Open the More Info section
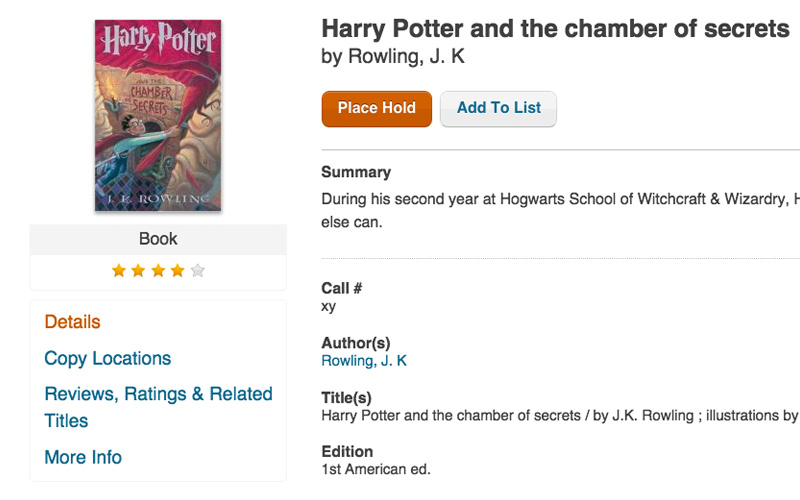The height and width of the screenshot is (500, 800). (x=83, y=457)
